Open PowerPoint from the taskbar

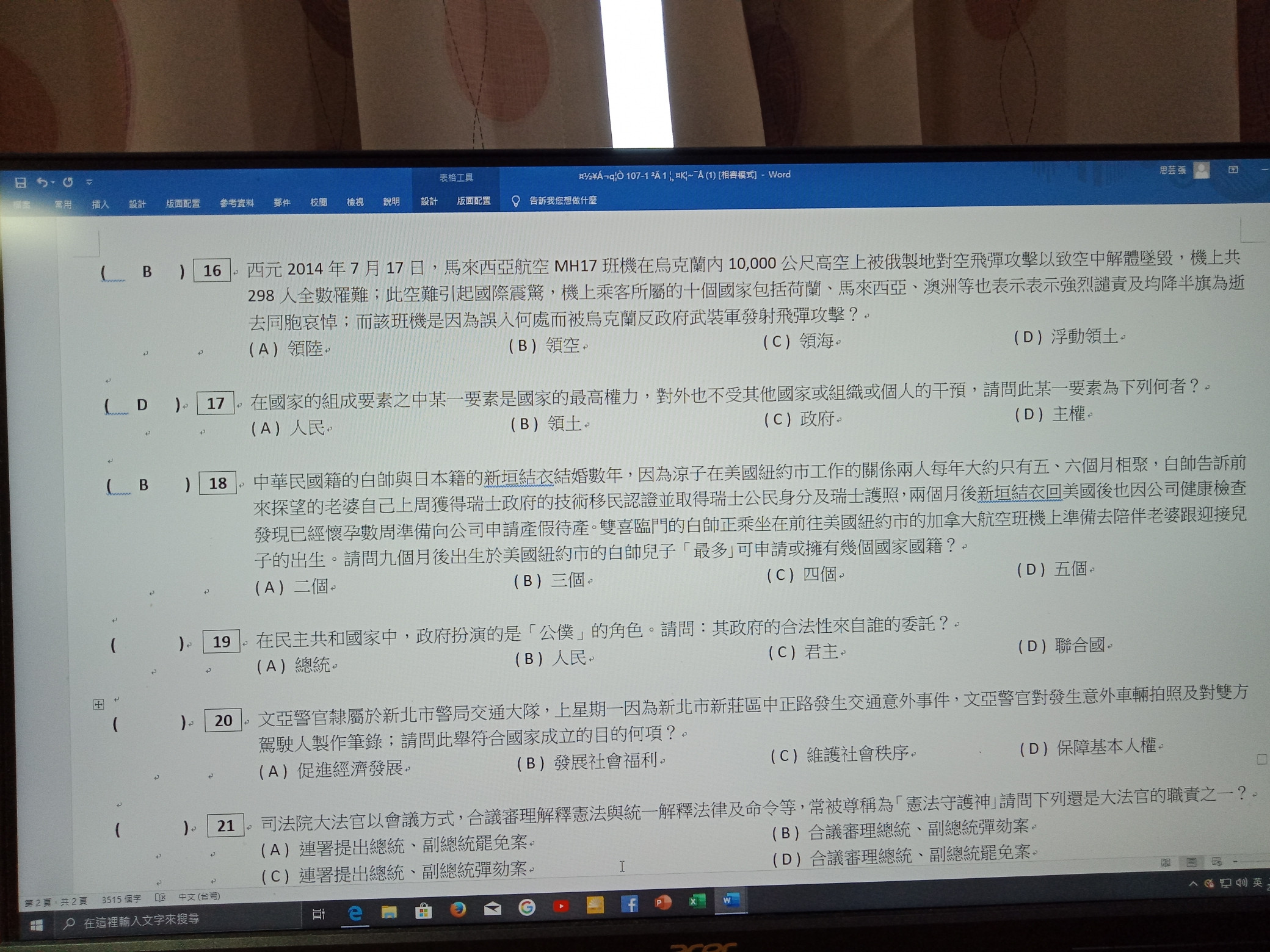663,903
